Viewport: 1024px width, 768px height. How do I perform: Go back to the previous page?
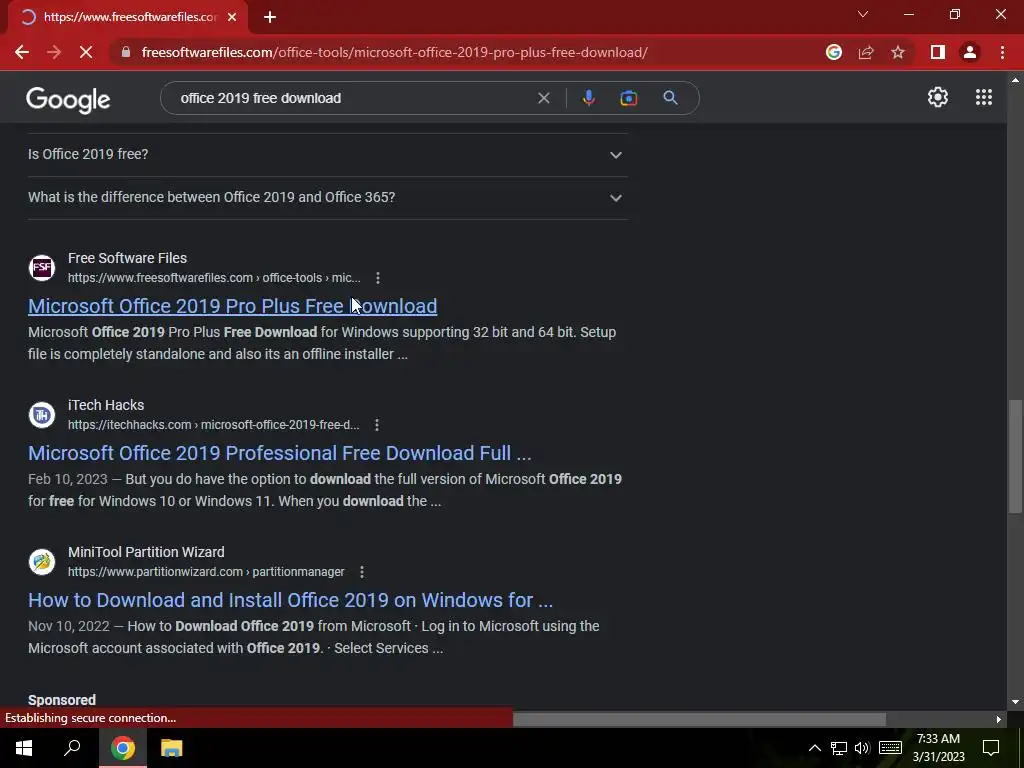pos(22,52)
